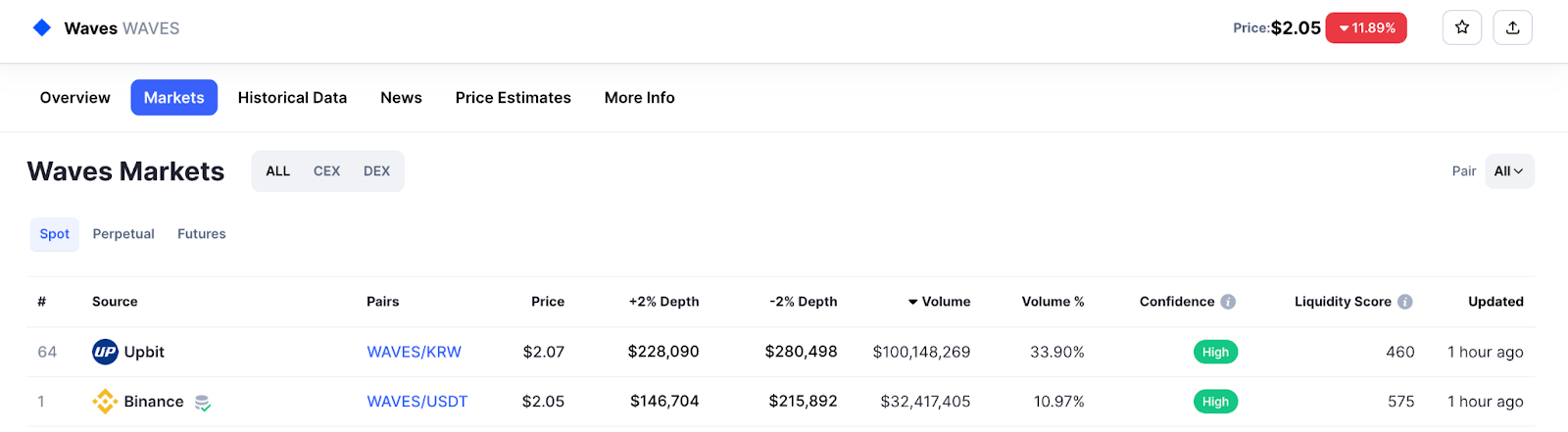Click the blue Waves diamond logo
The height and width of the screenshot is (432, 1568).
pyautogui.click(x=42, y=27)
